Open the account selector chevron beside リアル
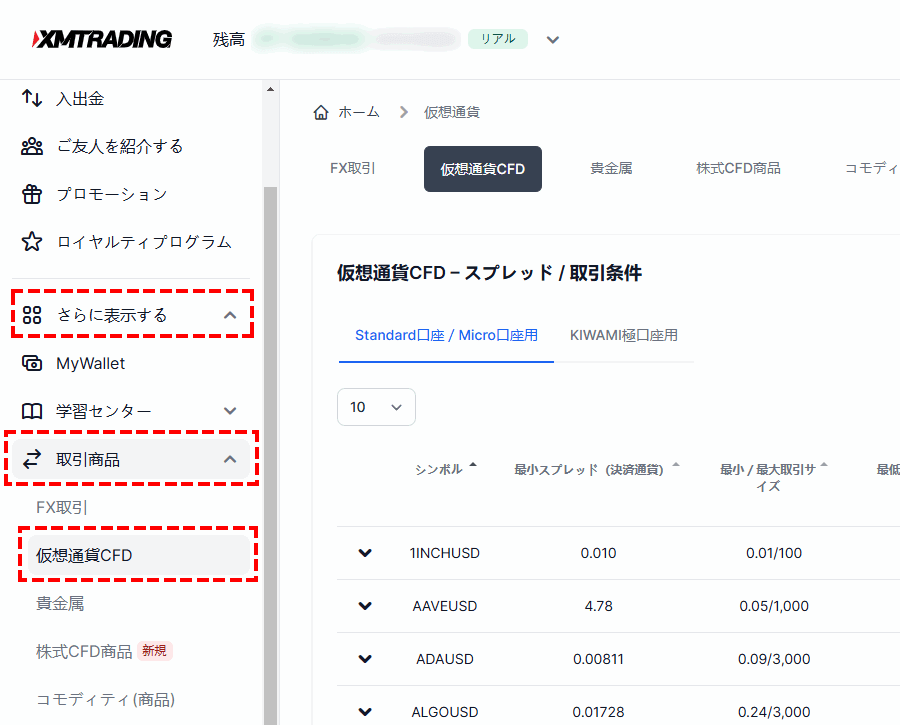This screenshot has width=900, height=725. pyautogui.click(x=552, y=39)
